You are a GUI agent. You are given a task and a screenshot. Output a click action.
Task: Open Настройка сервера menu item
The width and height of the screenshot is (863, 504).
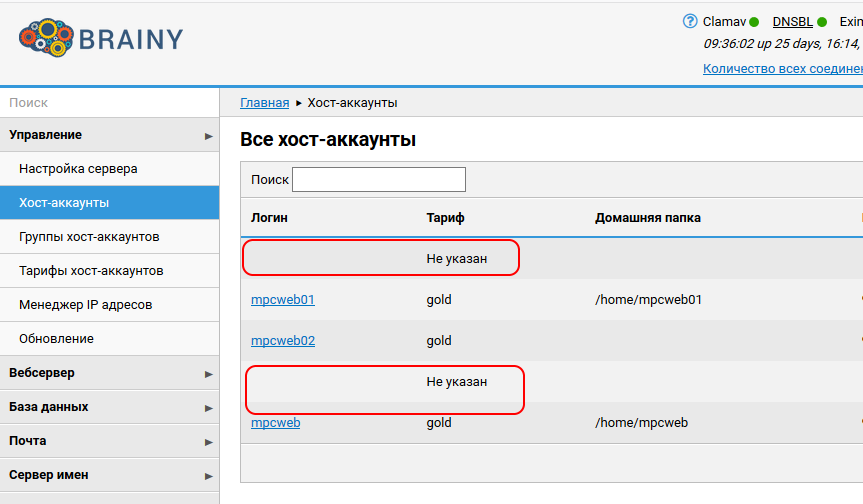pos(78,169)
